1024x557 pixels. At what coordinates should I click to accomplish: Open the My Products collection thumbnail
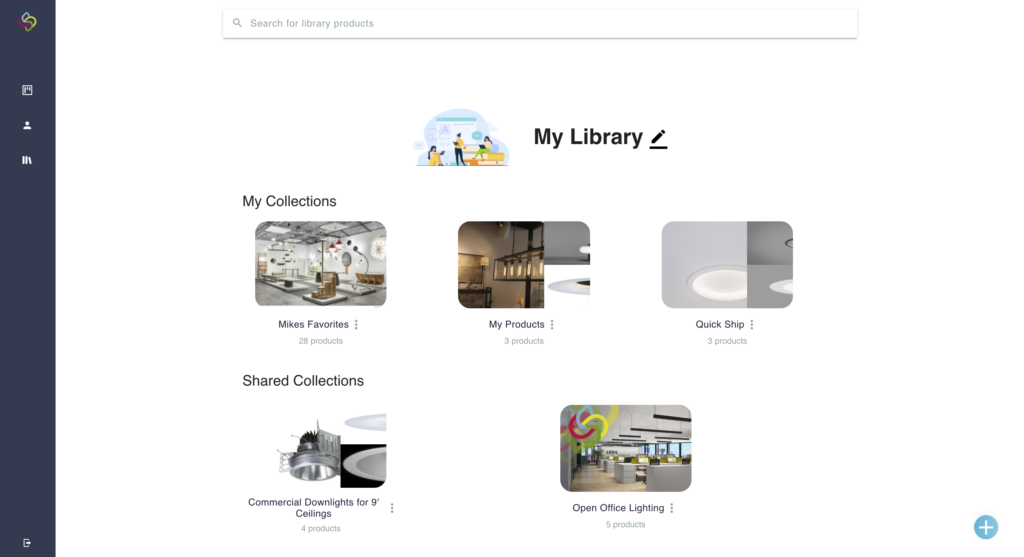coord(524,264)
